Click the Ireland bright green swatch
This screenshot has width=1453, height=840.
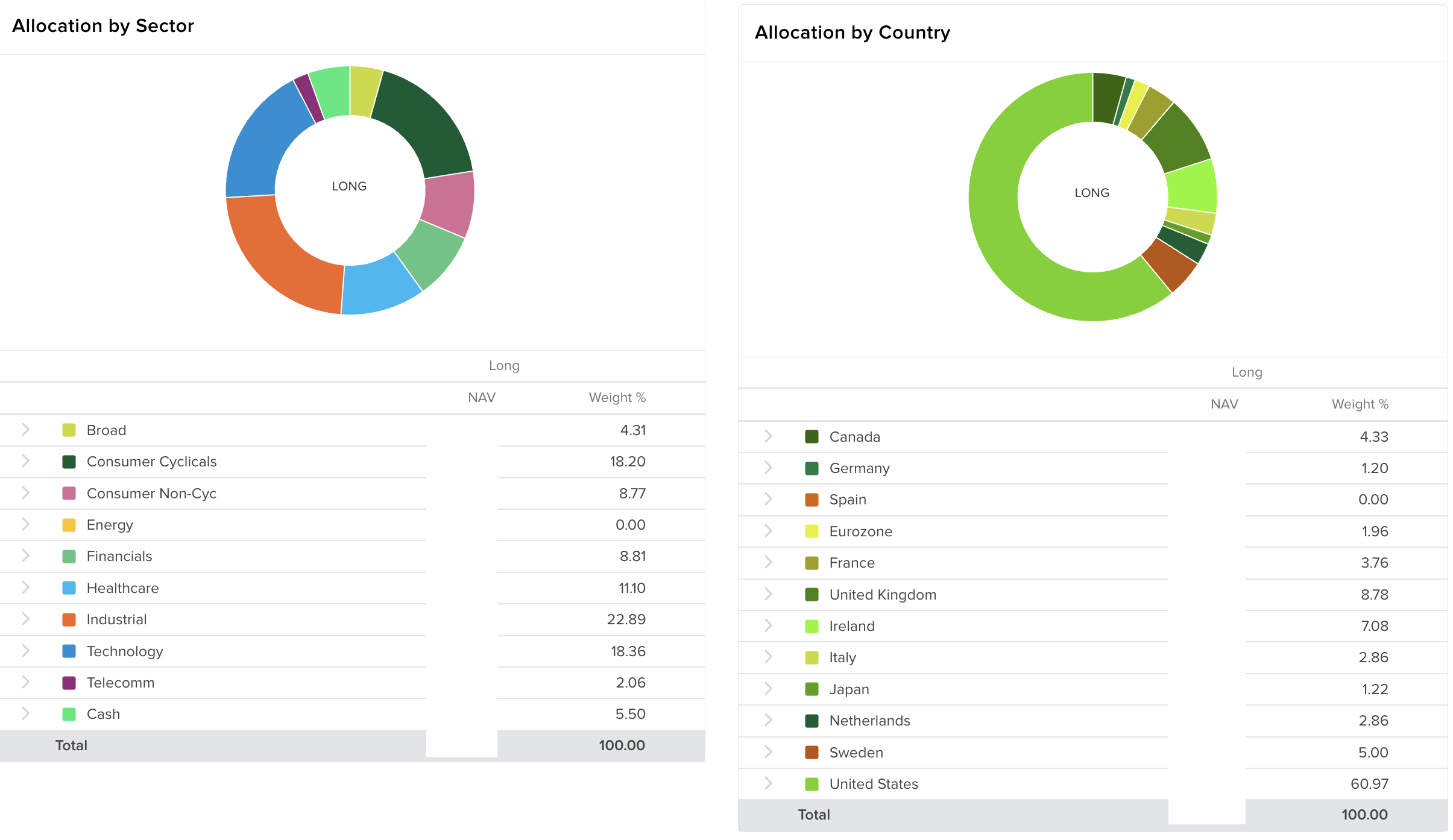click(x=812, y=626)
